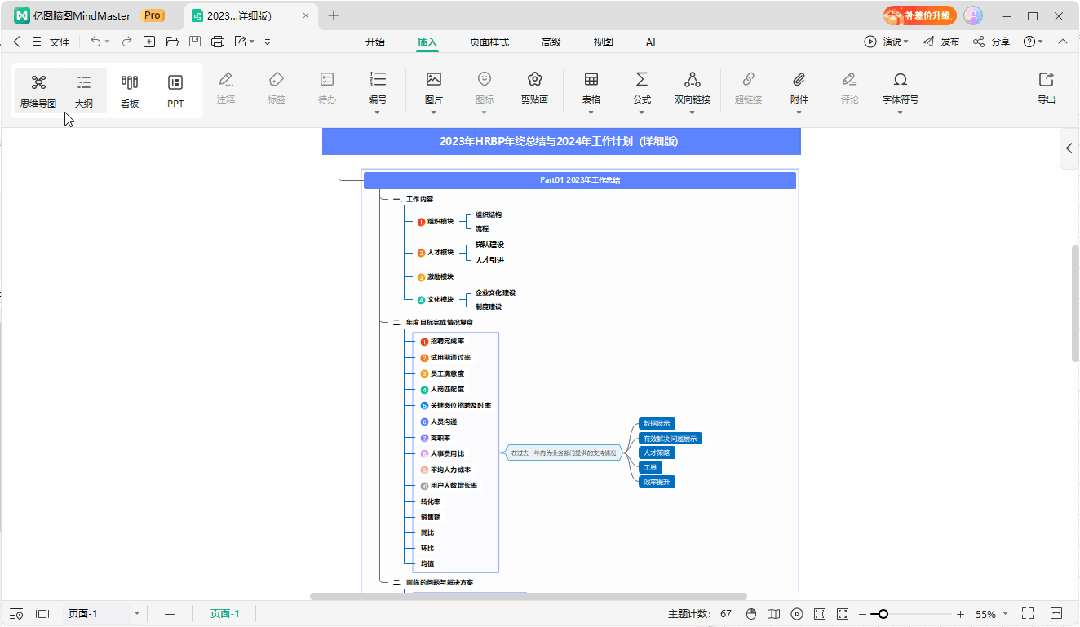Add a two-way link (双向链接)
This screenshot has width=1080, height=627.
coord(692,88)
